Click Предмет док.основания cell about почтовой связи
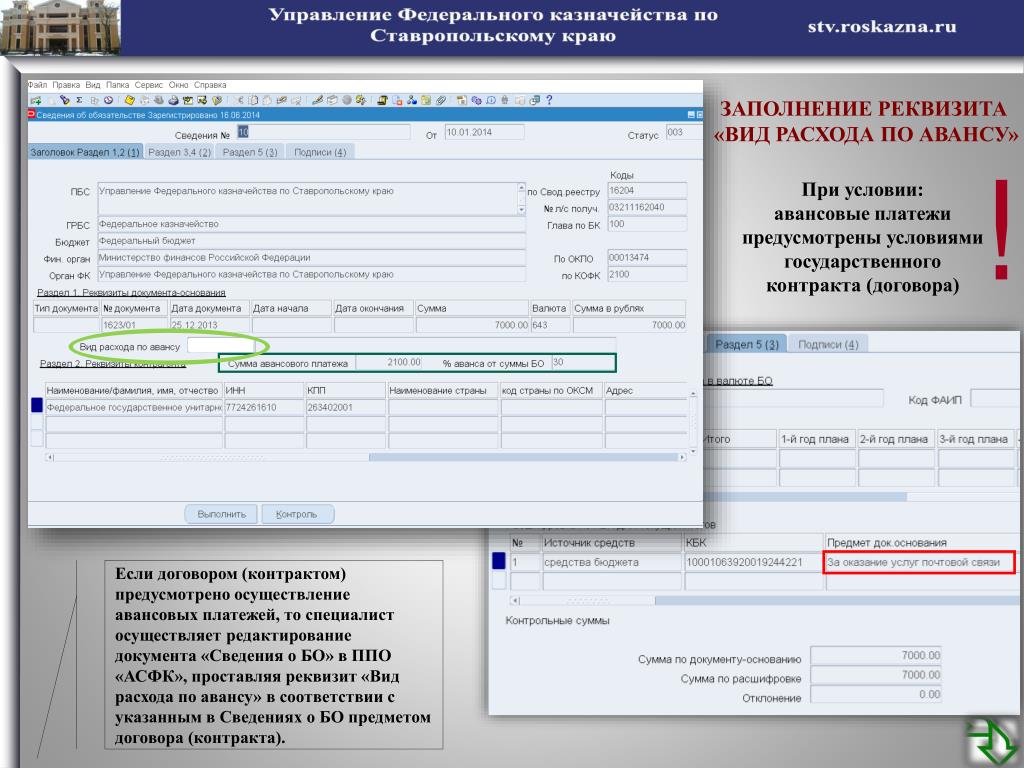Viewport: 1024px width, 768px height. [920, 562]
